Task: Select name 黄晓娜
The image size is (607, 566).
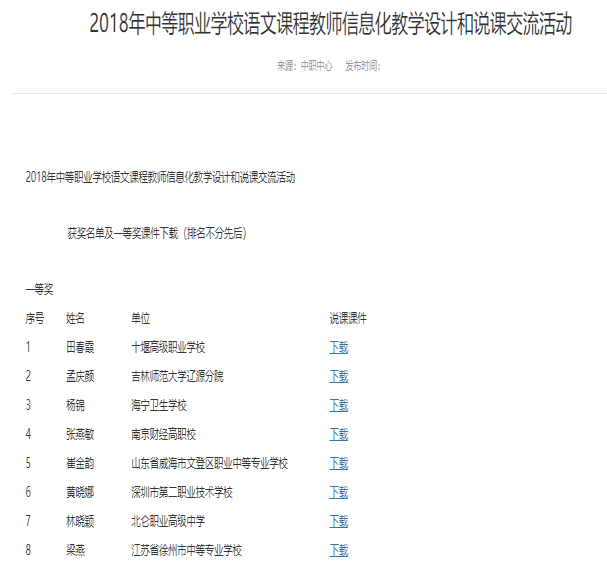Action: click(80, 492)
